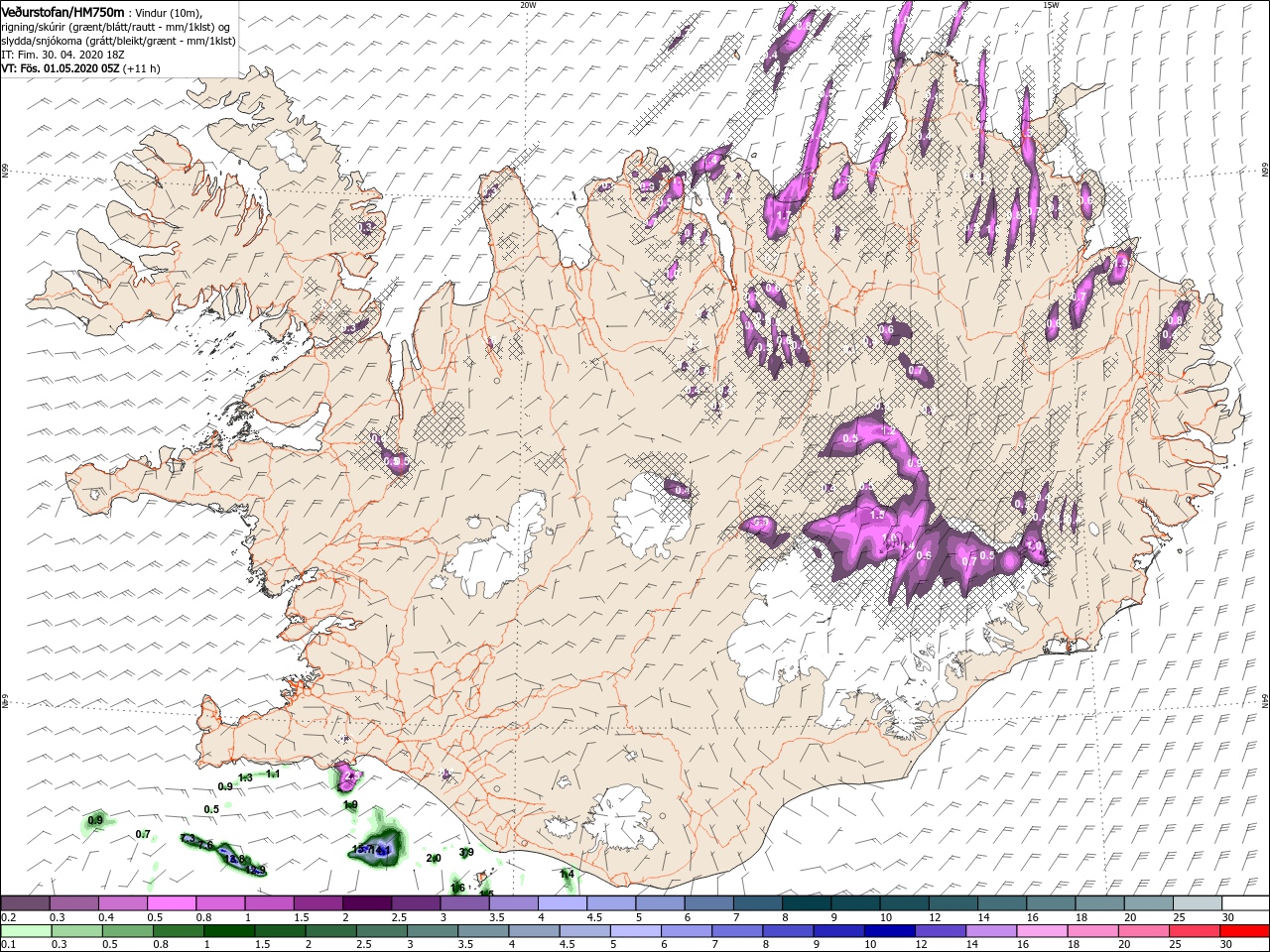
Task: Pick the greyish-mauve first snow-scale swatch
Action: tap(24, 903)
